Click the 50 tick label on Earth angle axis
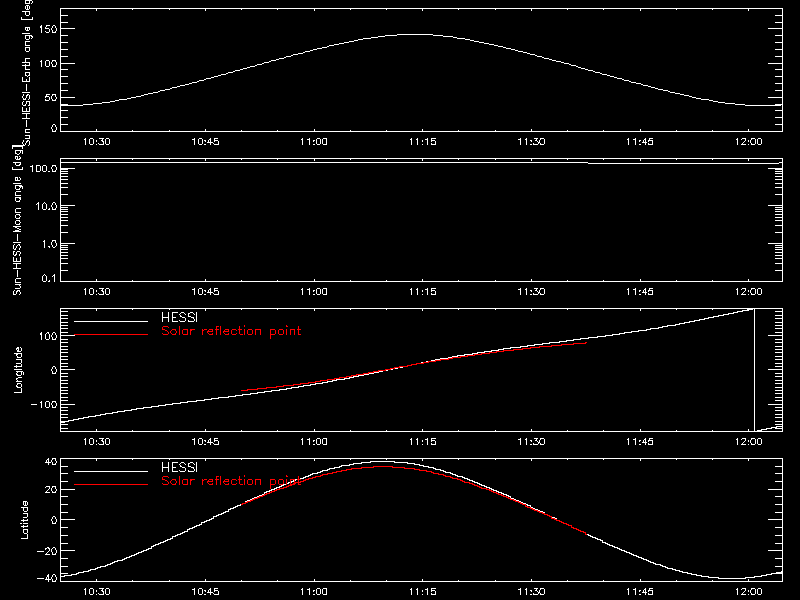800x600 pixels. (x=51, y=97)
